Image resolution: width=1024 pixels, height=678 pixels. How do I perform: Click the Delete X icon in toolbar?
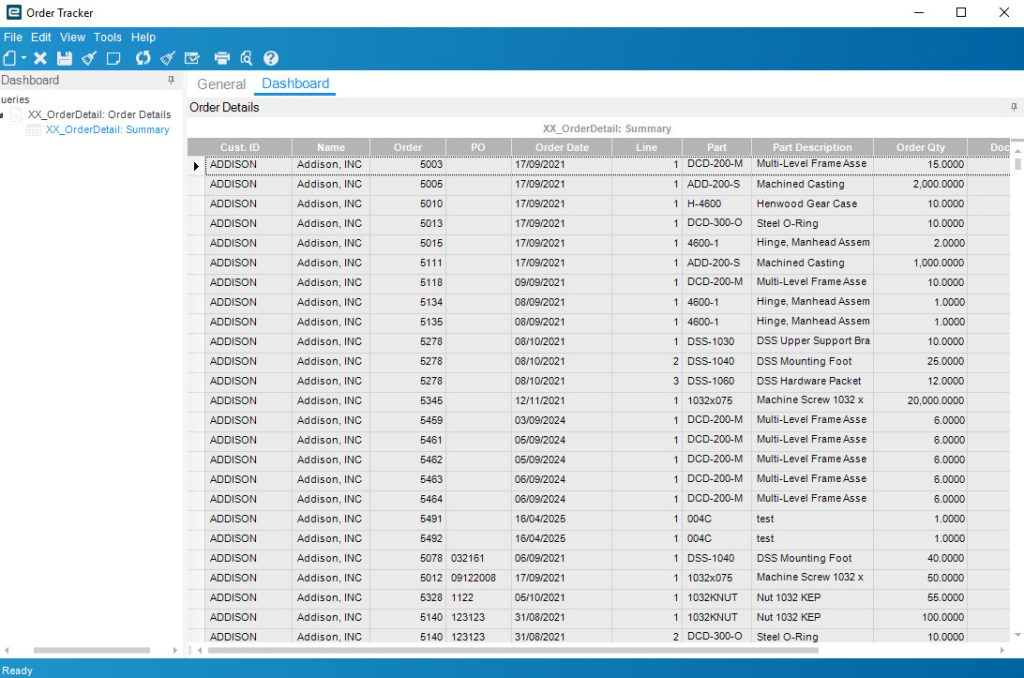click(41, 58)
